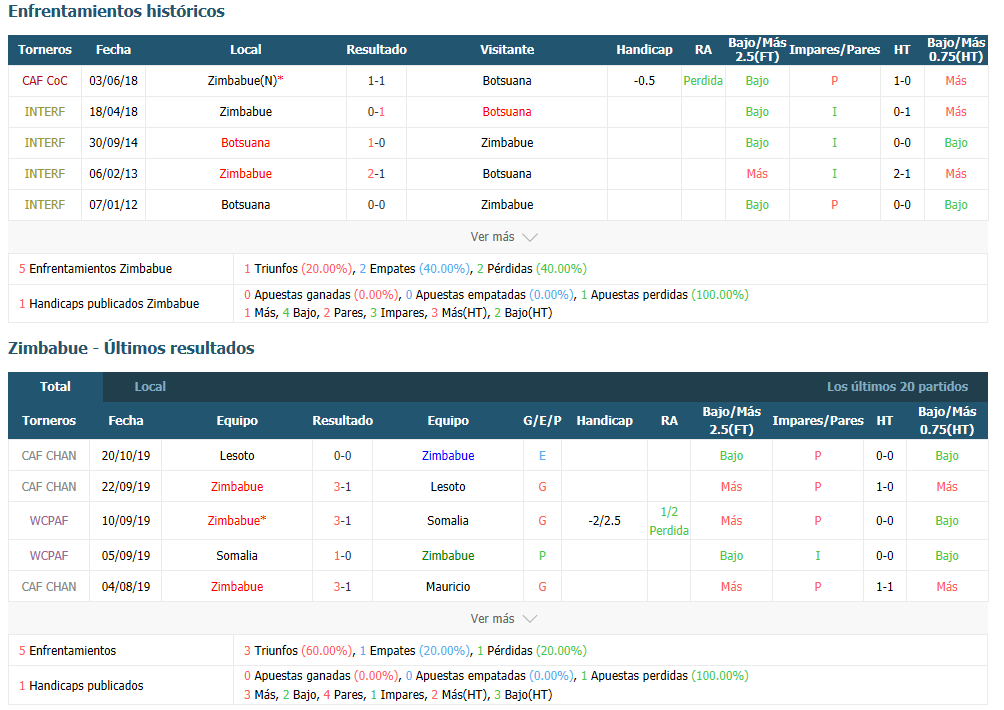Click date 22/09/19 in results table
The image size is (1004, 710).
point(126,487)
